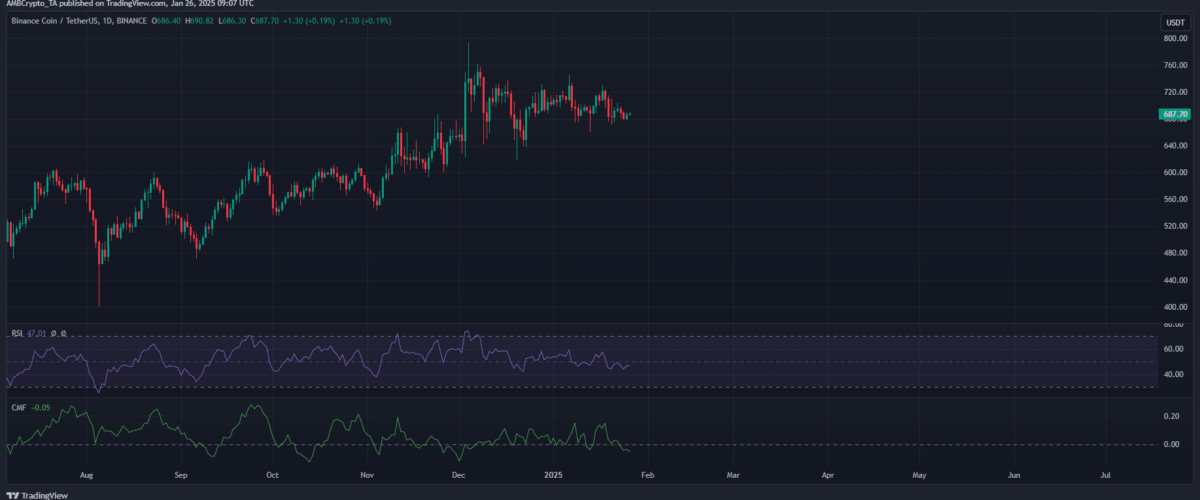Click the 687.70 current price label
Screen dimensions: 1200x500
(x=1173, y=115)
